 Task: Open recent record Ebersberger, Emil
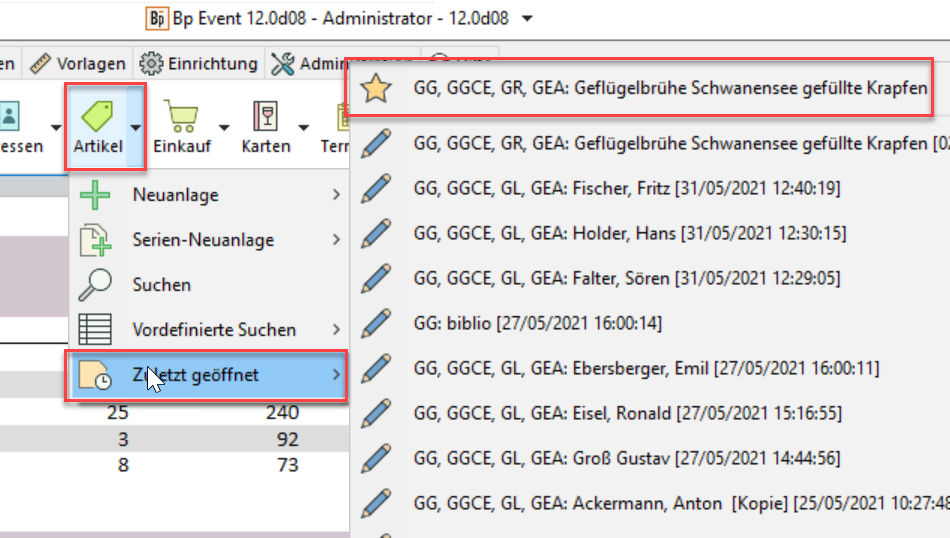tap(645, 369)
